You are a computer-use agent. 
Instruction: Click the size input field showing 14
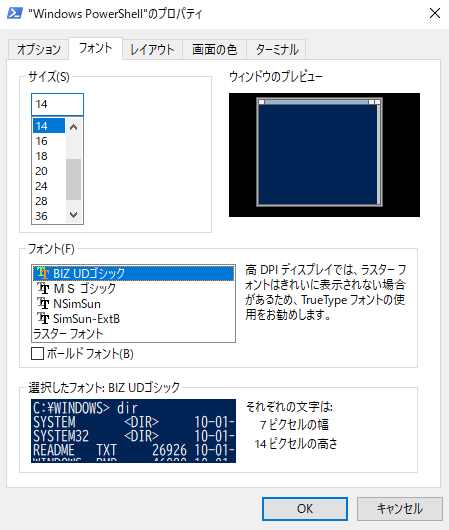click(57, 104)
